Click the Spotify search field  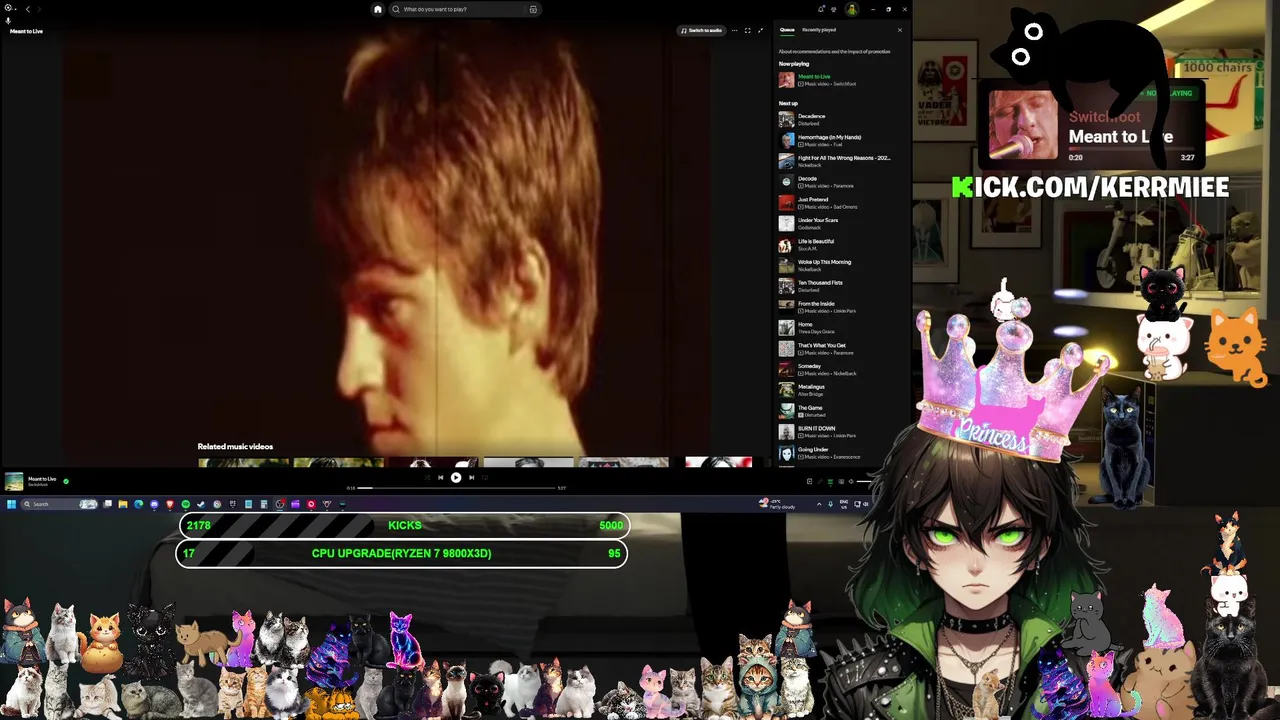pos(465,9)
